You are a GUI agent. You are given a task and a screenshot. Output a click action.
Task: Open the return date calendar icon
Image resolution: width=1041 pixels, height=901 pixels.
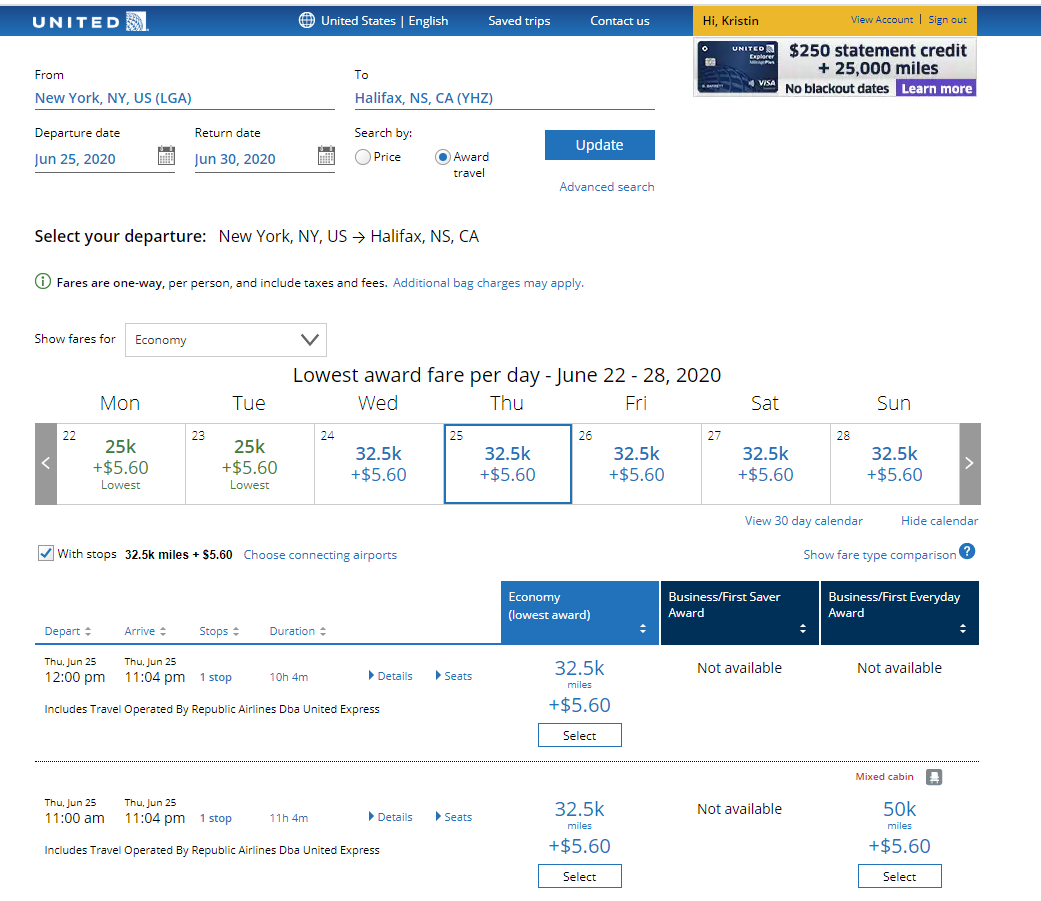pos(326,156)
